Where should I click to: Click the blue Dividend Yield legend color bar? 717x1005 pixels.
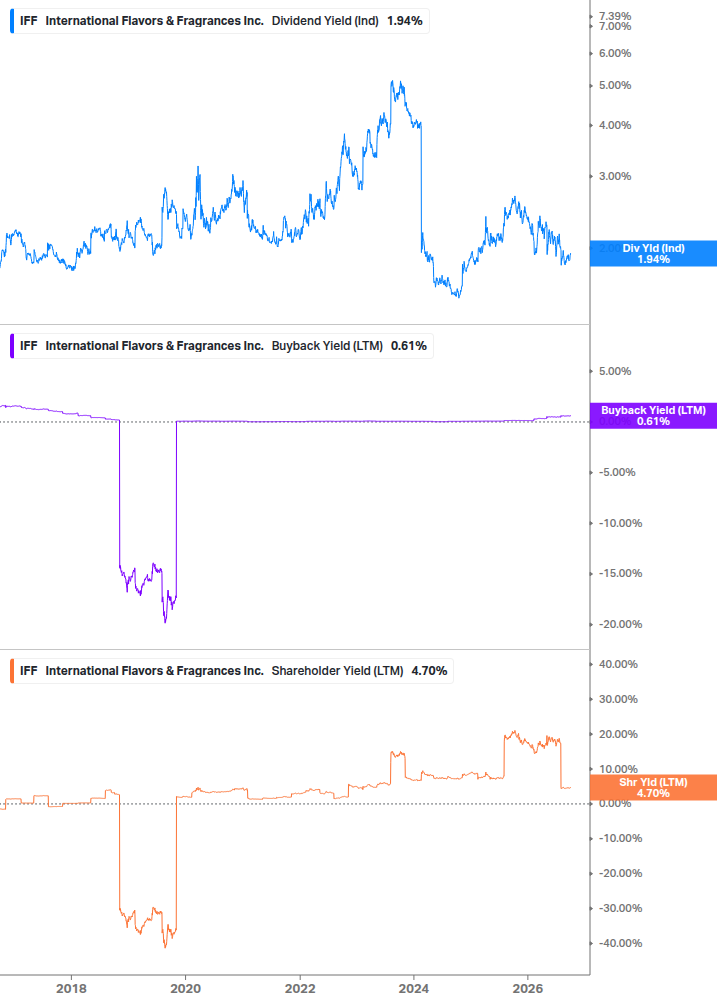(12, 21)
